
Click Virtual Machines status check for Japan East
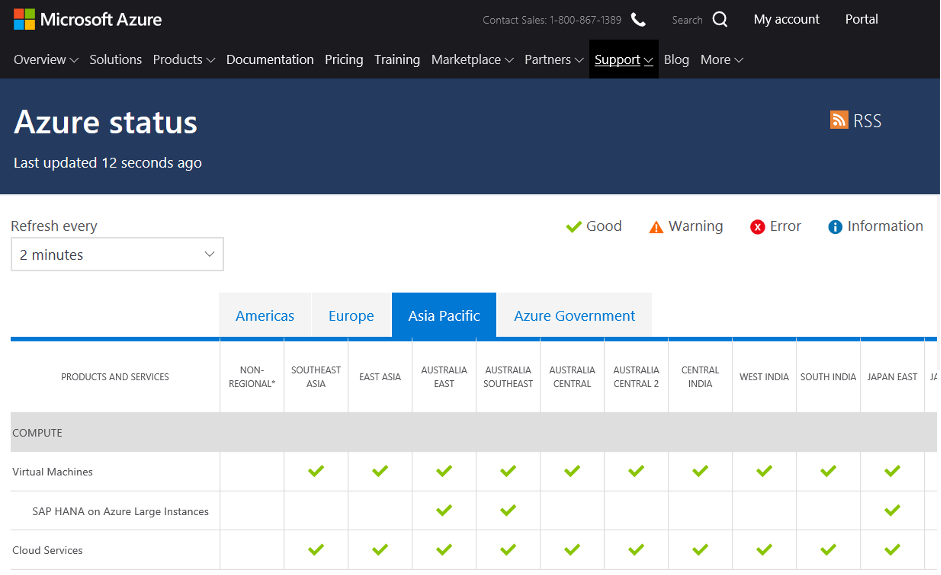892,471
